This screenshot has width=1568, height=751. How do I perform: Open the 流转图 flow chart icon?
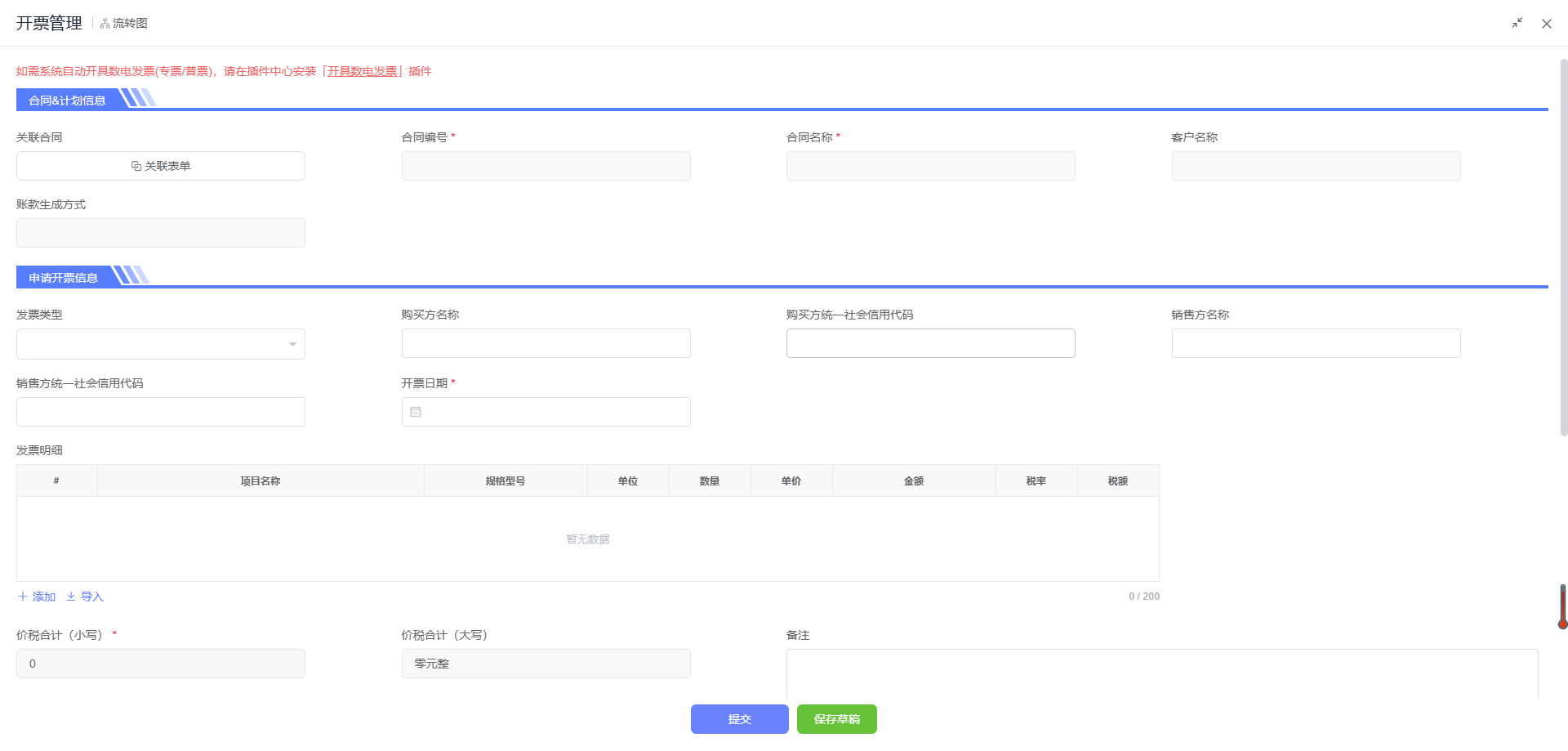click(x=123, y=24)
